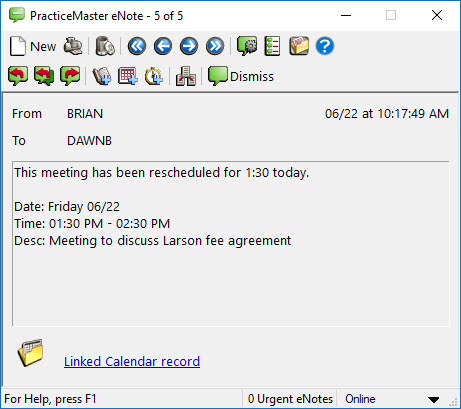Screen dimensions: 461x409
Task: Create a New eNote
Action: coord(33,46)
